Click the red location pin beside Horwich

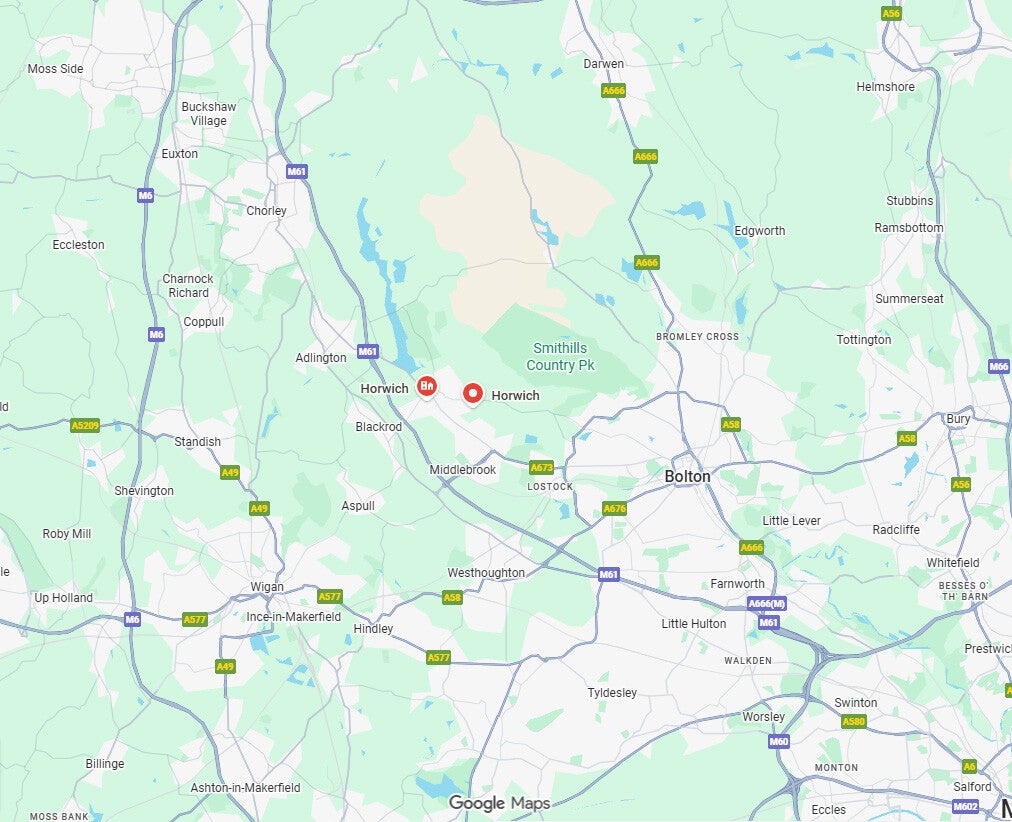(473, 394)
